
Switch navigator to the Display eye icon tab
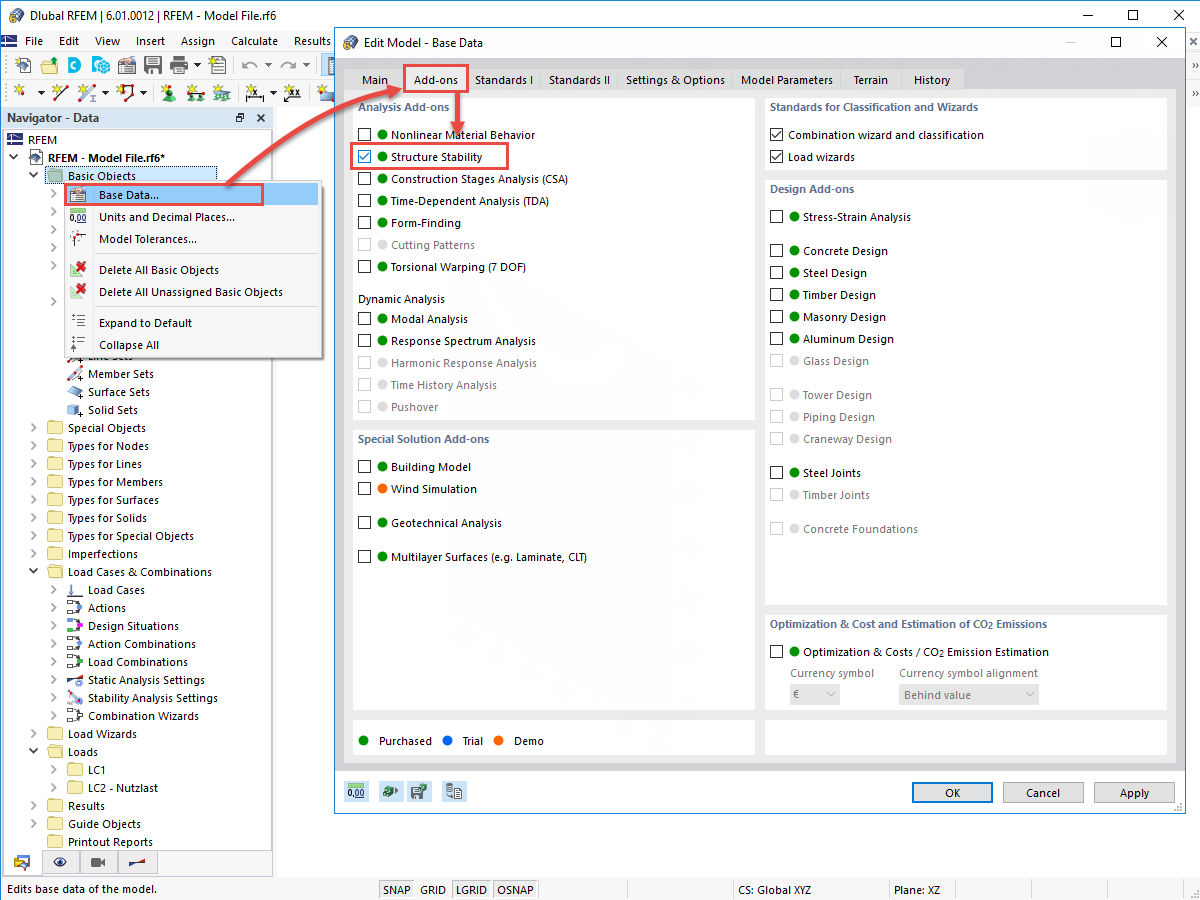(x=60, y=862)
